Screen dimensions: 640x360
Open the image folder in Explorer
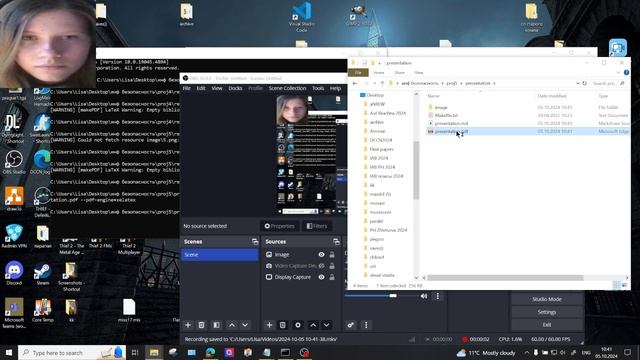(441, 107)
